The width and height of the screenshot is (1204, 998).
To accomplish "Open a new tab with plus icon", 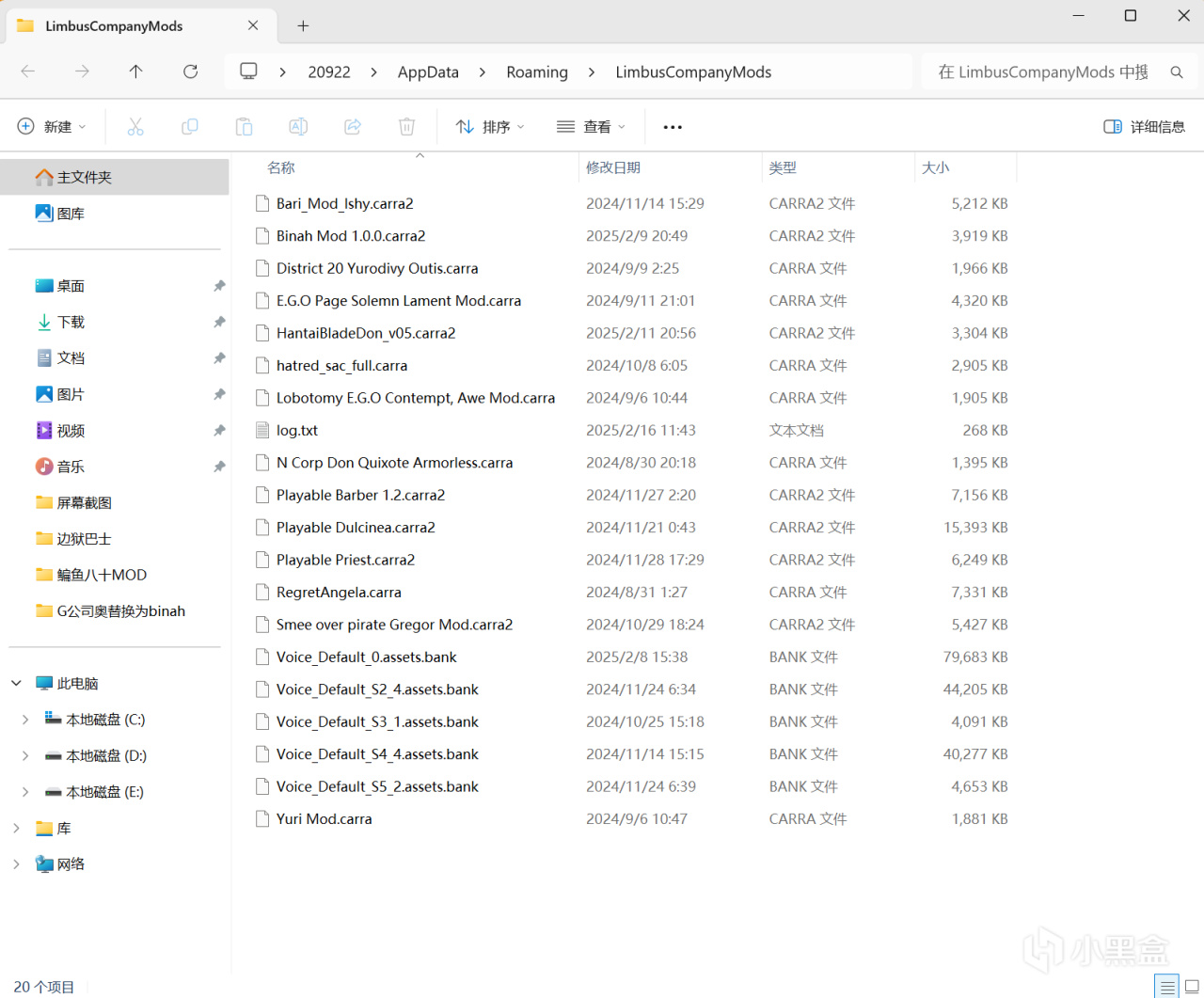I will point(303,26).
